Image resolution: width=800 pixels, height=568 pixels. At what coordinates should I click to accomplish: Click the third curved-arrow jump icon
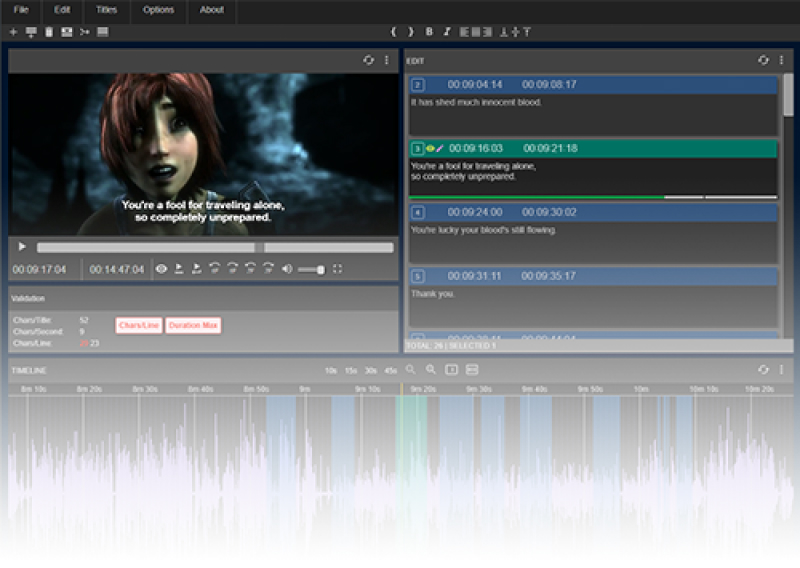point(251,268)
